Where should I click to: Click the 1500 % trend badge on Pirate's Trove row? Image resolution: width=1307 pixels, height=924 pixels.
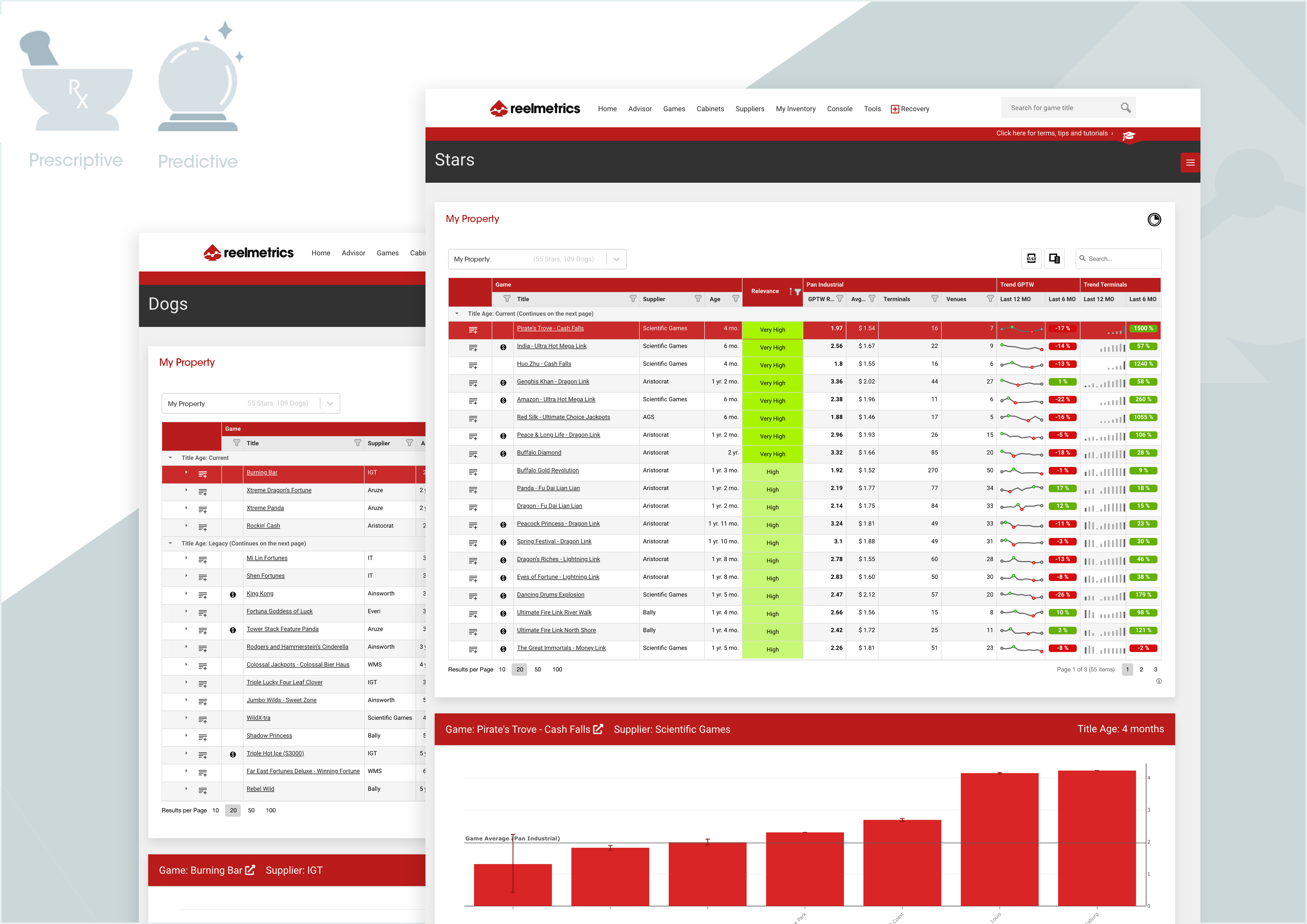pos(1143,329)
